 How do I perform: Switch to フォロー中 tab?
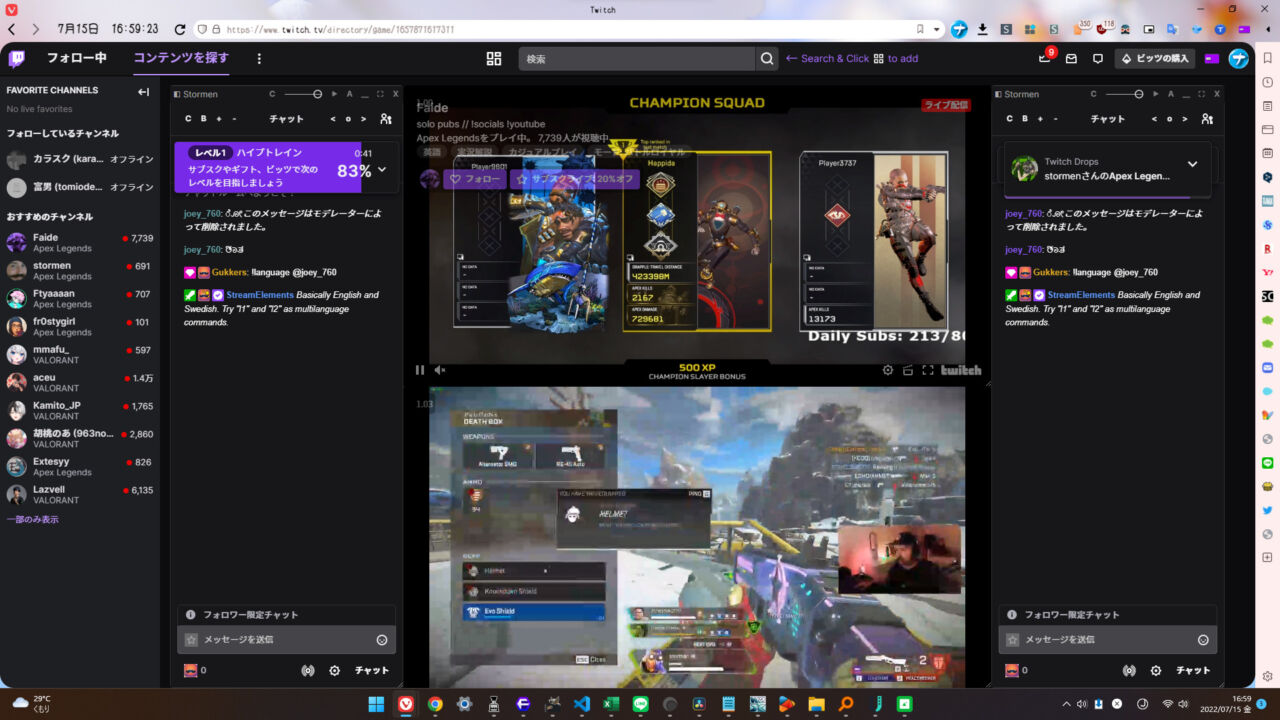(76, 58)
